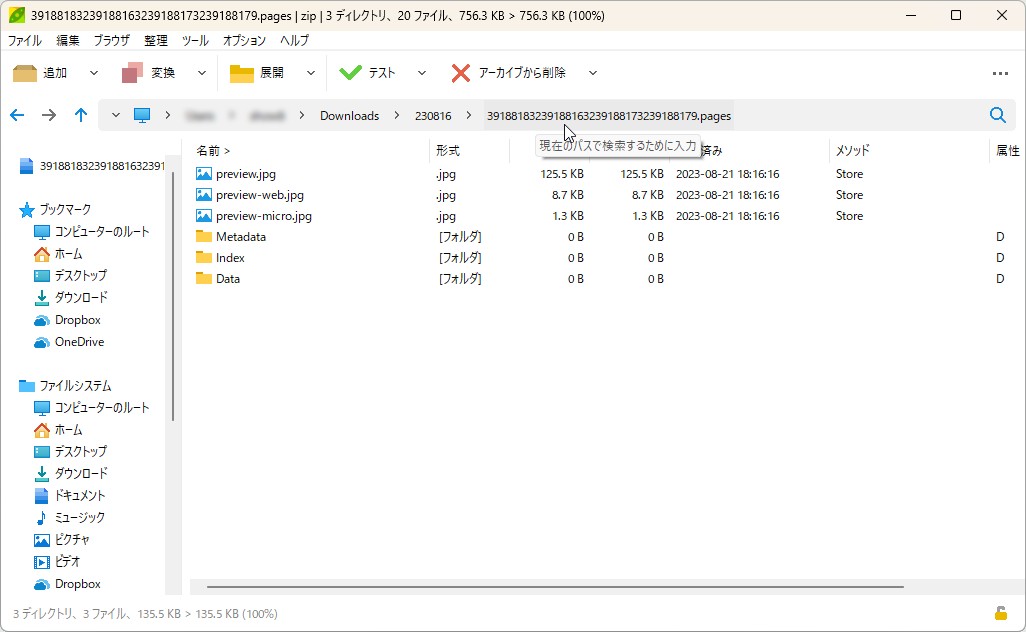The image size is (1026, 632).
Task: Click the .pages archive breadcrumb segment
Action: [x=609, y=116]
